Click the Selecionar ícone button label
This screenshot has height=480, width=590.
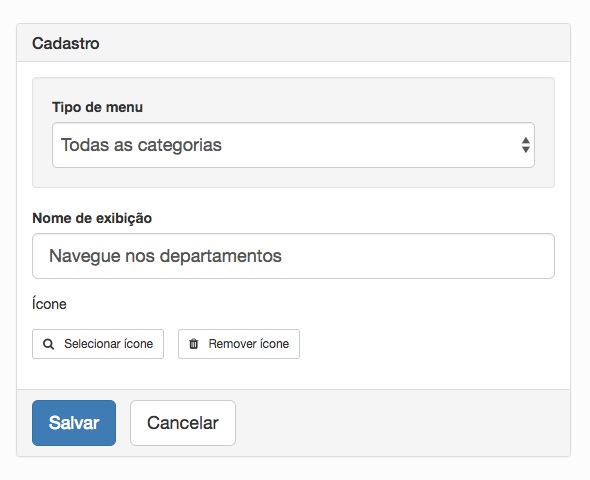[x=108, y=344]
